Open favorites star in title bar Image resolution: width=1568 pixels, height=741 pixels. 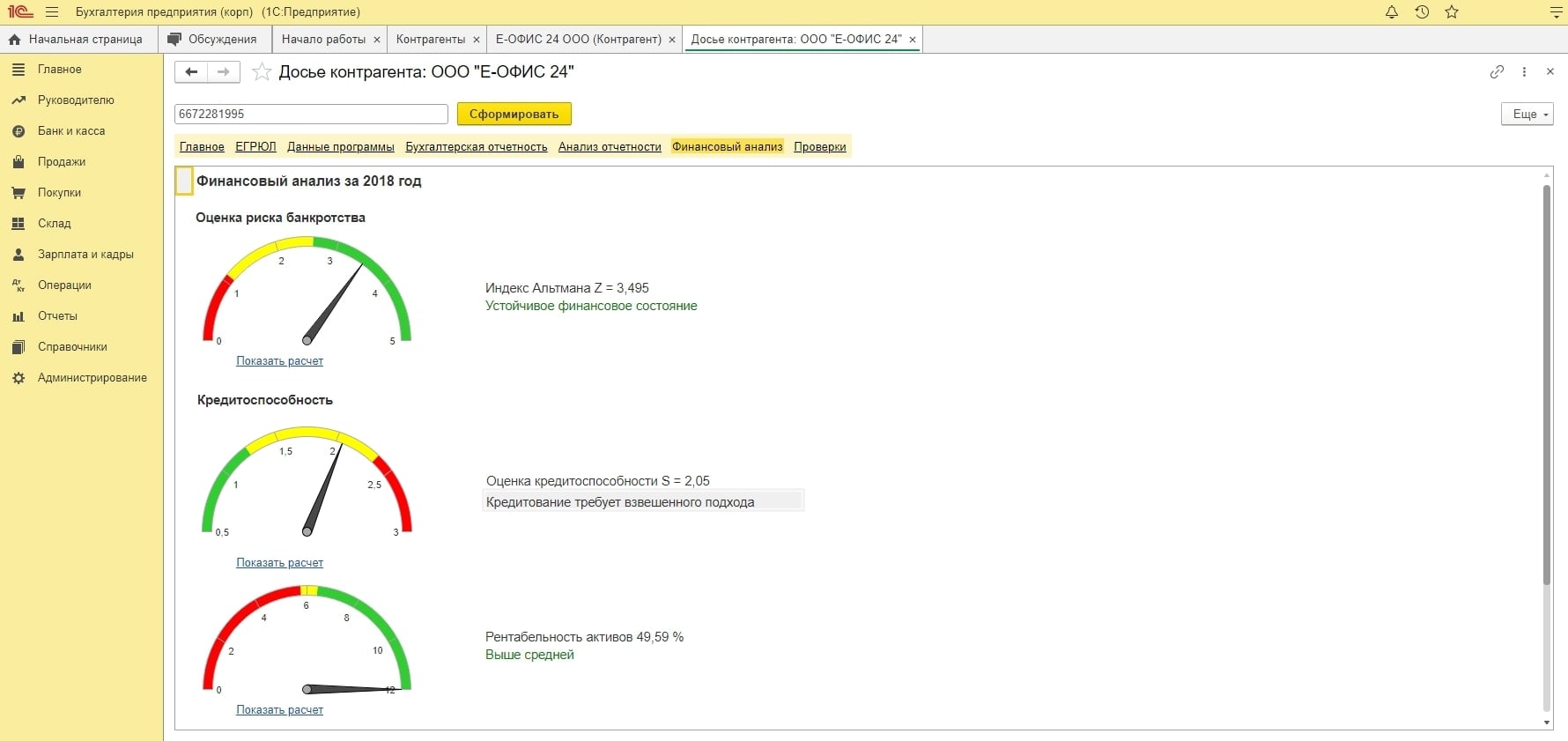click(1452, 12)
